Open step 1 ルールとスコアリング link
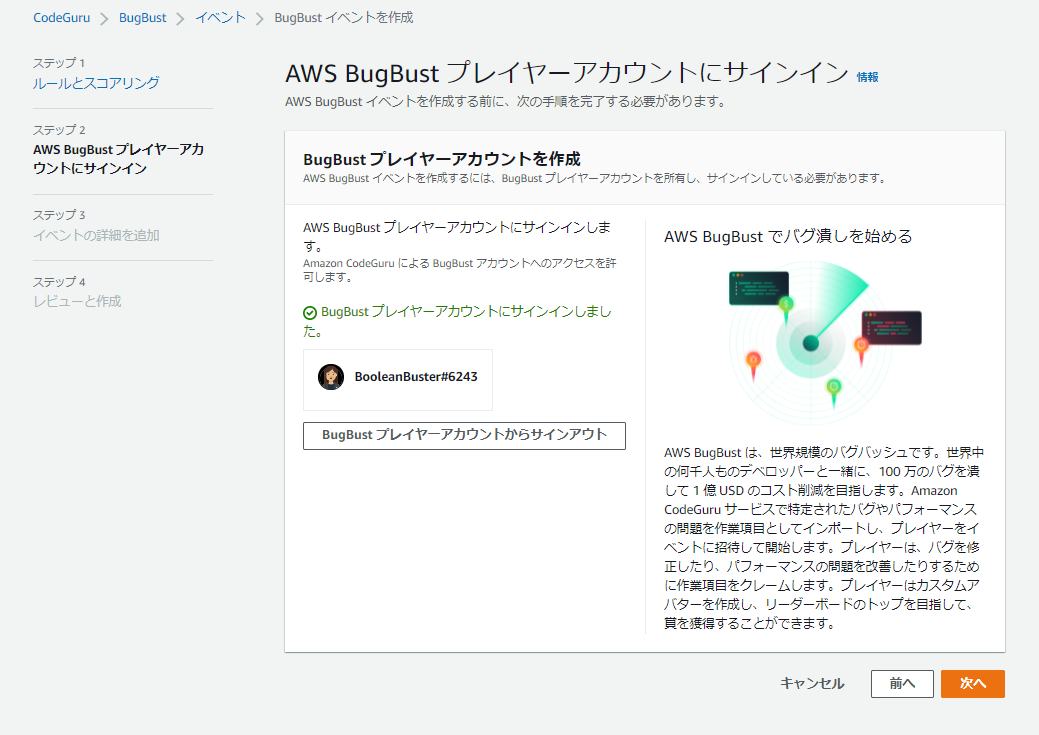The height and width of the screenshot is (735, 1039). [x=96, y=83]
